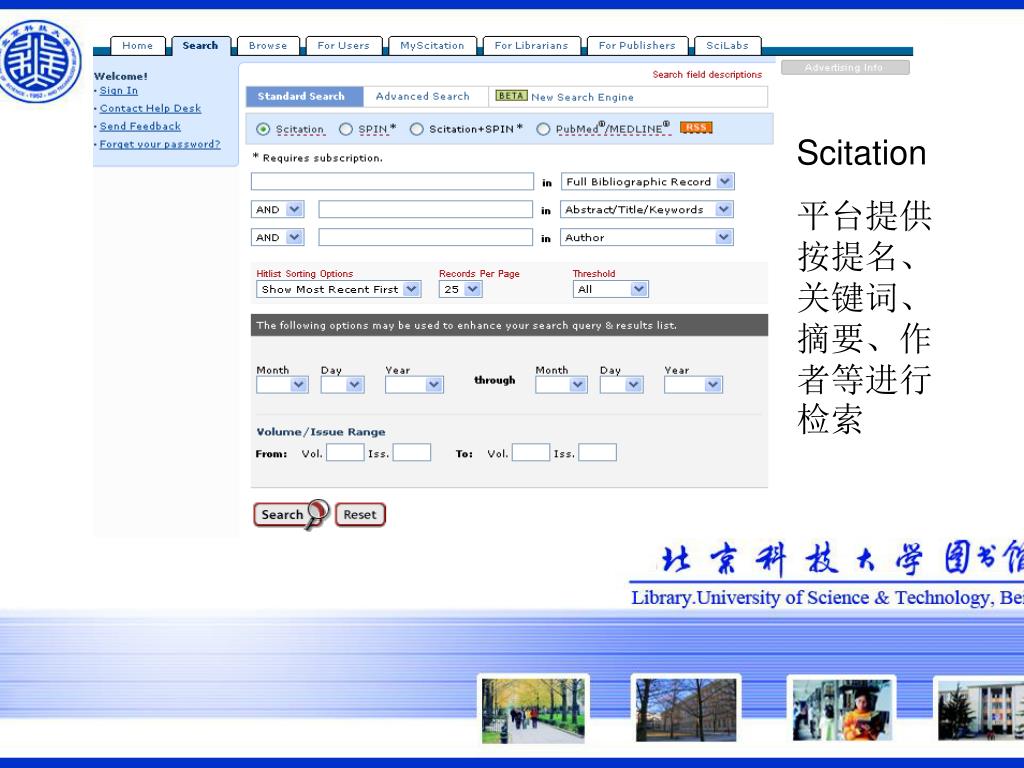Click the BETA badge icon
1024x768 pixels.
(511, 96)
